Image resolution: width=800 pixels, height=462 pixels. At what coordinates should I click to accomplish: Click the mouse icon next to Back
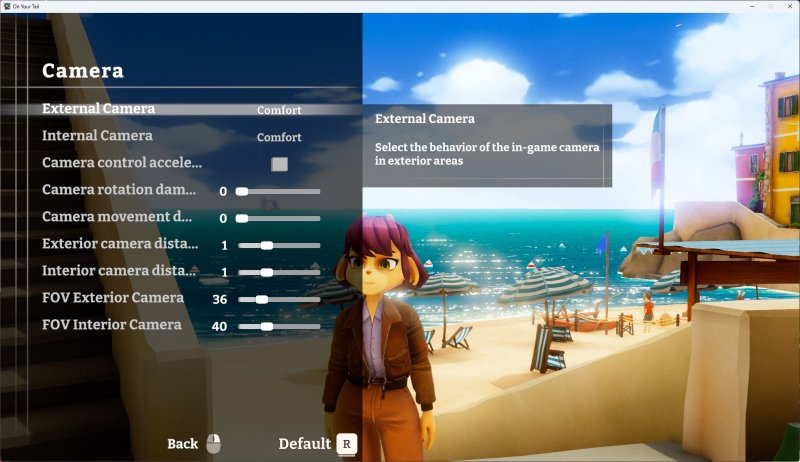(x=213, y=443)
